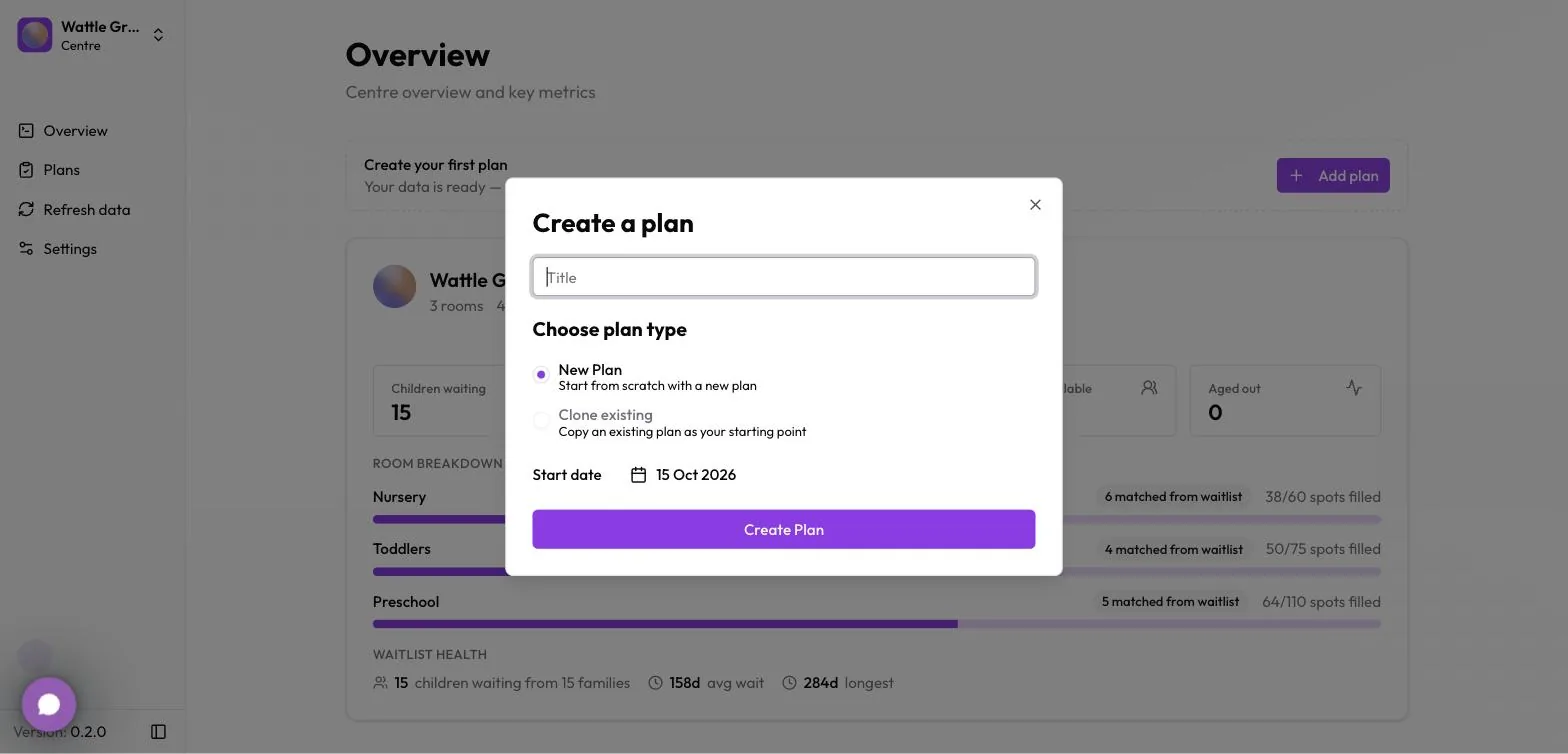
Task: Click the '284d' longest wait value
Action: pyautogui.click(x=821, y=683)
